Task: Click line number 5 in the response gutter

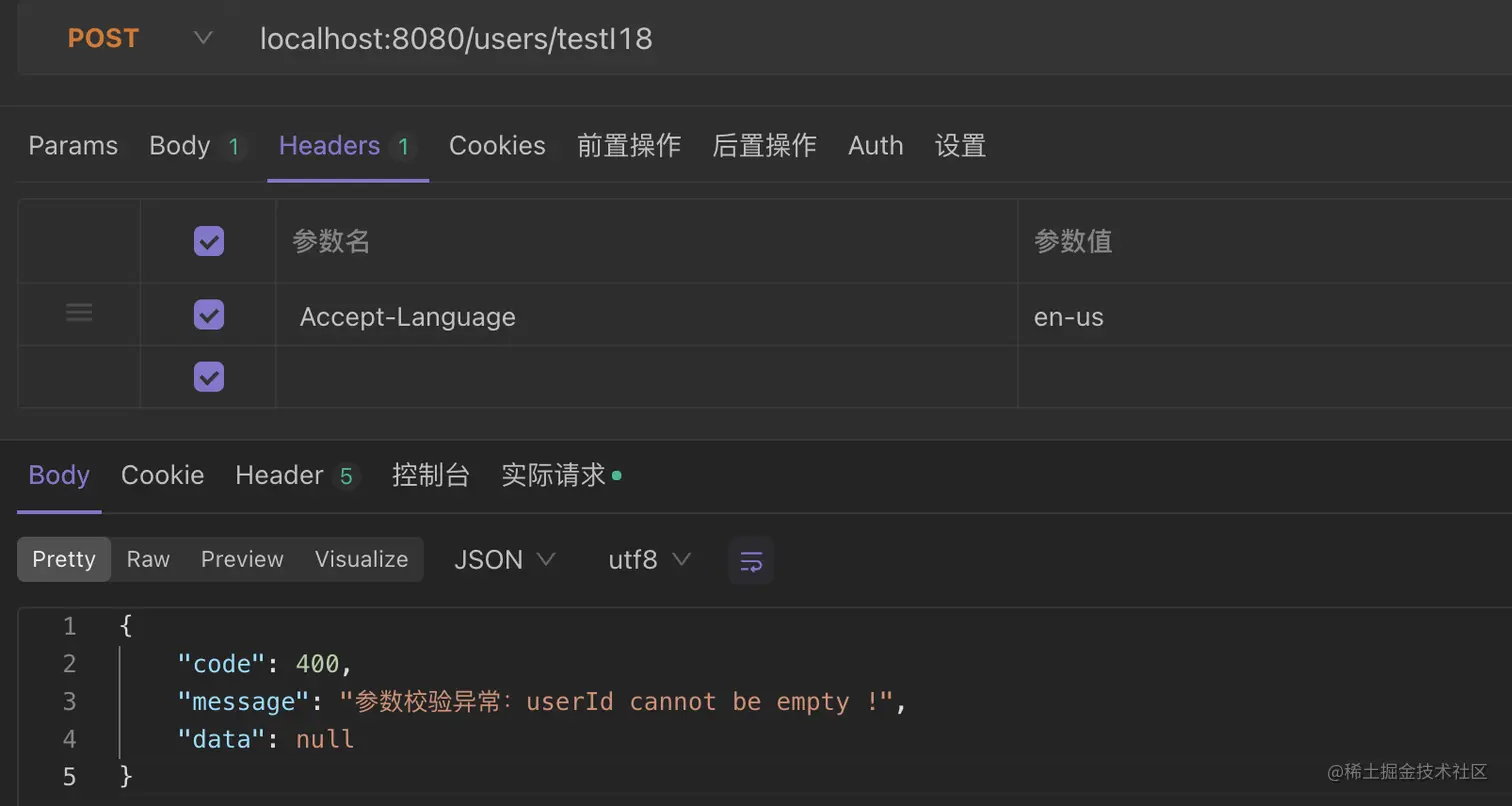Action: point(69,777)
